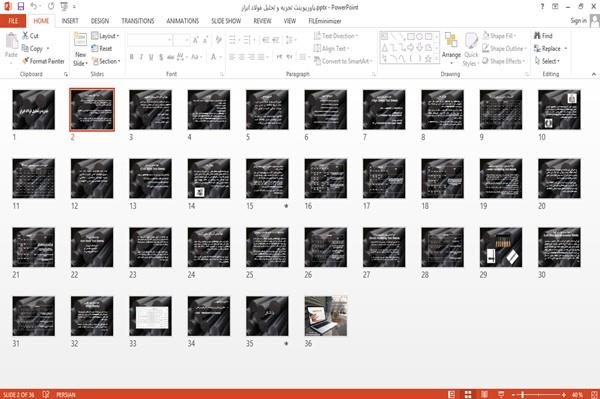This screenshot has width=600, height=399.
Task: Open the shapes gallery box
Action: coord(409,48)
